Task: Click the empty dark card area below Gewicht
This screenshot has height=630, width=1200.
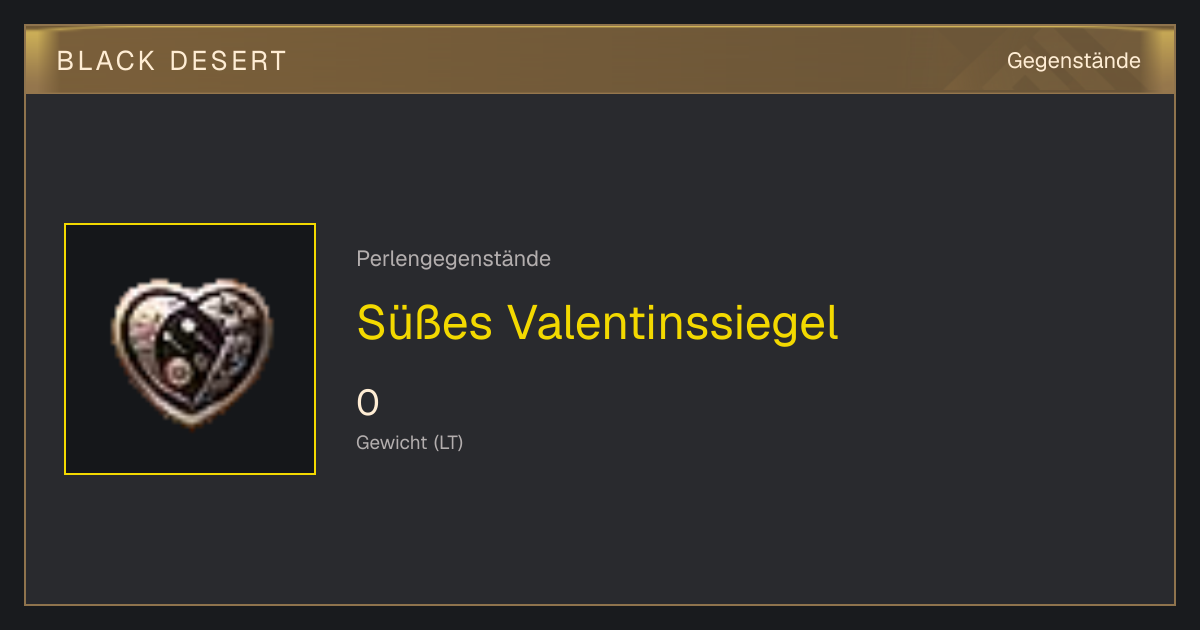Action: coord(600,530)
